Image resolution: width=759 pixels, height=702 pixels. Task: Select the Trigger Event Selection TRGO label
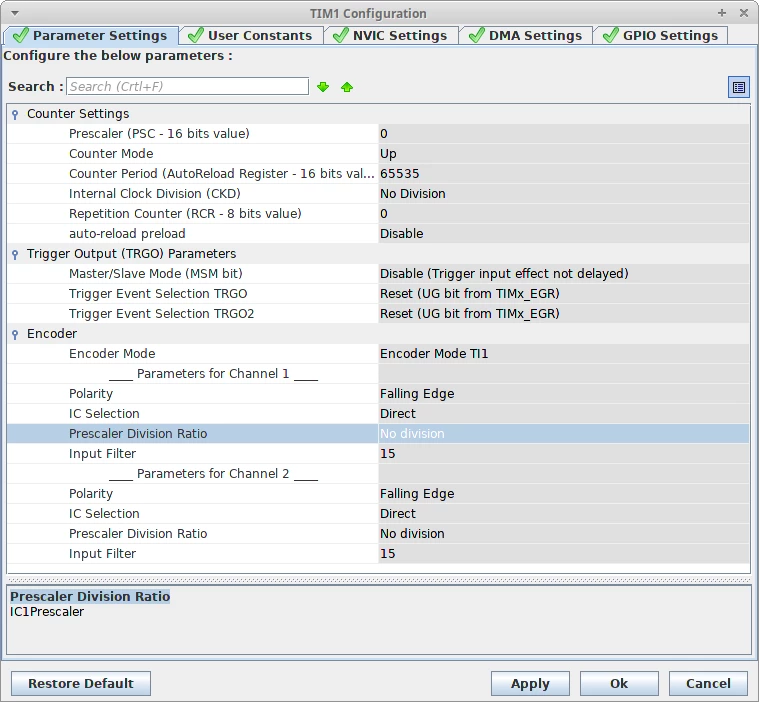pyautogui.click(x=158, y=293)
